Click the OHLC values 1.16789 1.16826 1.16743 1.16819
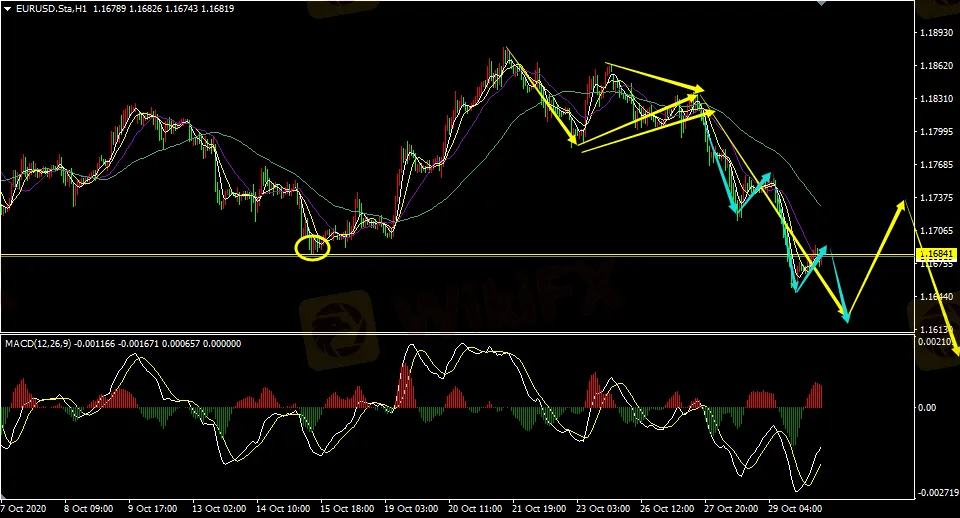 163,9
